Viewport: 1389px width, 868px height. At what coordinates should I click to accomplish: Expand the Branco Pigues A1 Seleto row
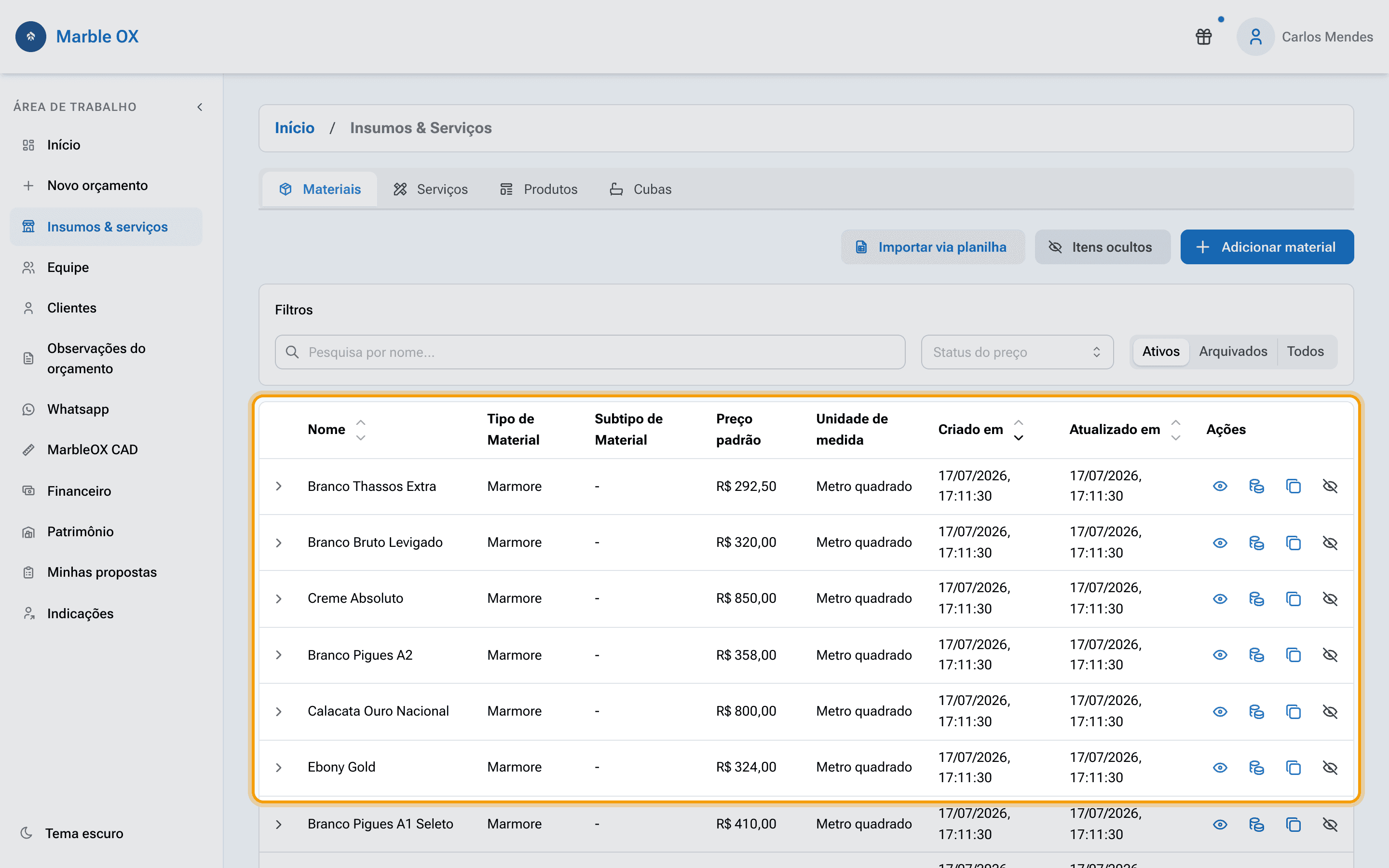pos(278,825)
